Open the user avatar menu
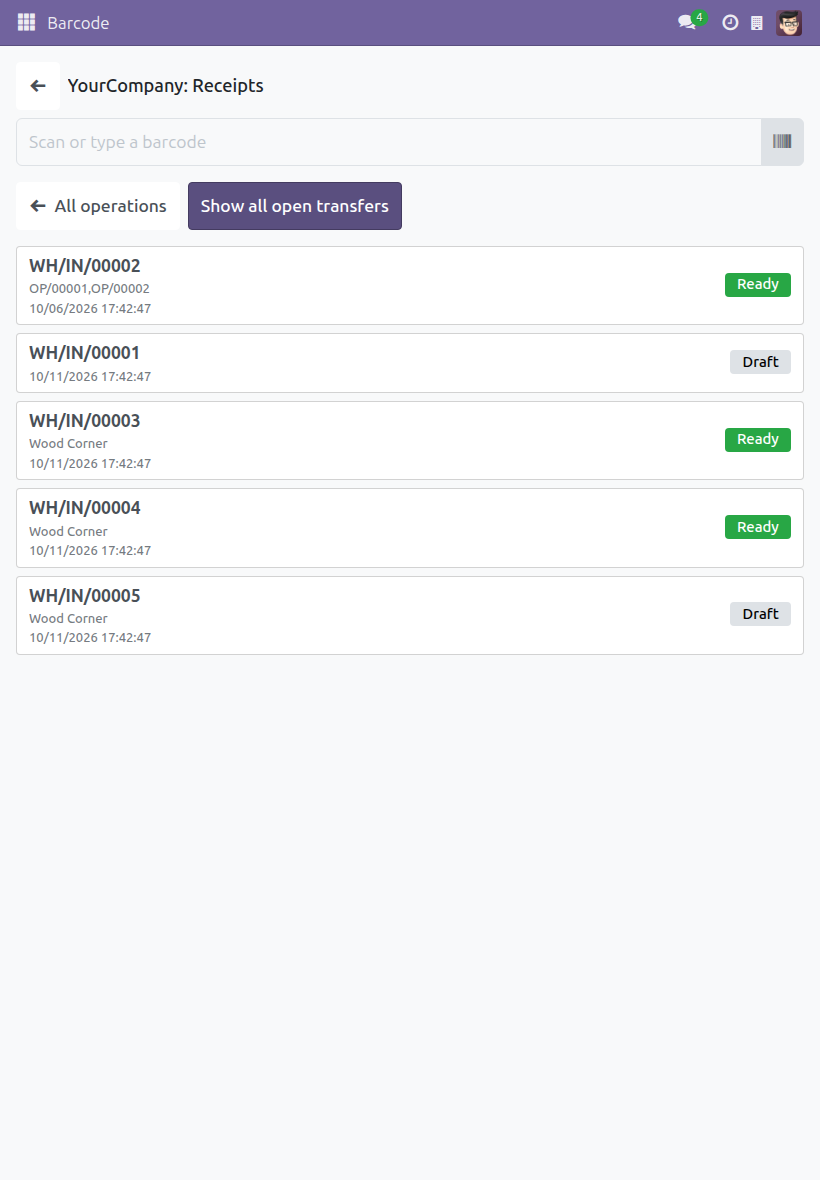This screenshot has width=820, height=1180. click(x=789, y=23)
